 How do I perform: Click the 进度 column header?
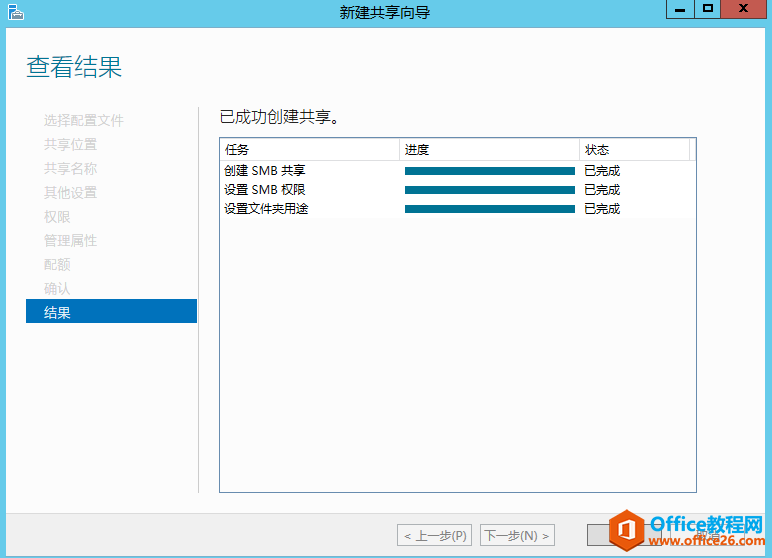pos(489,150)
